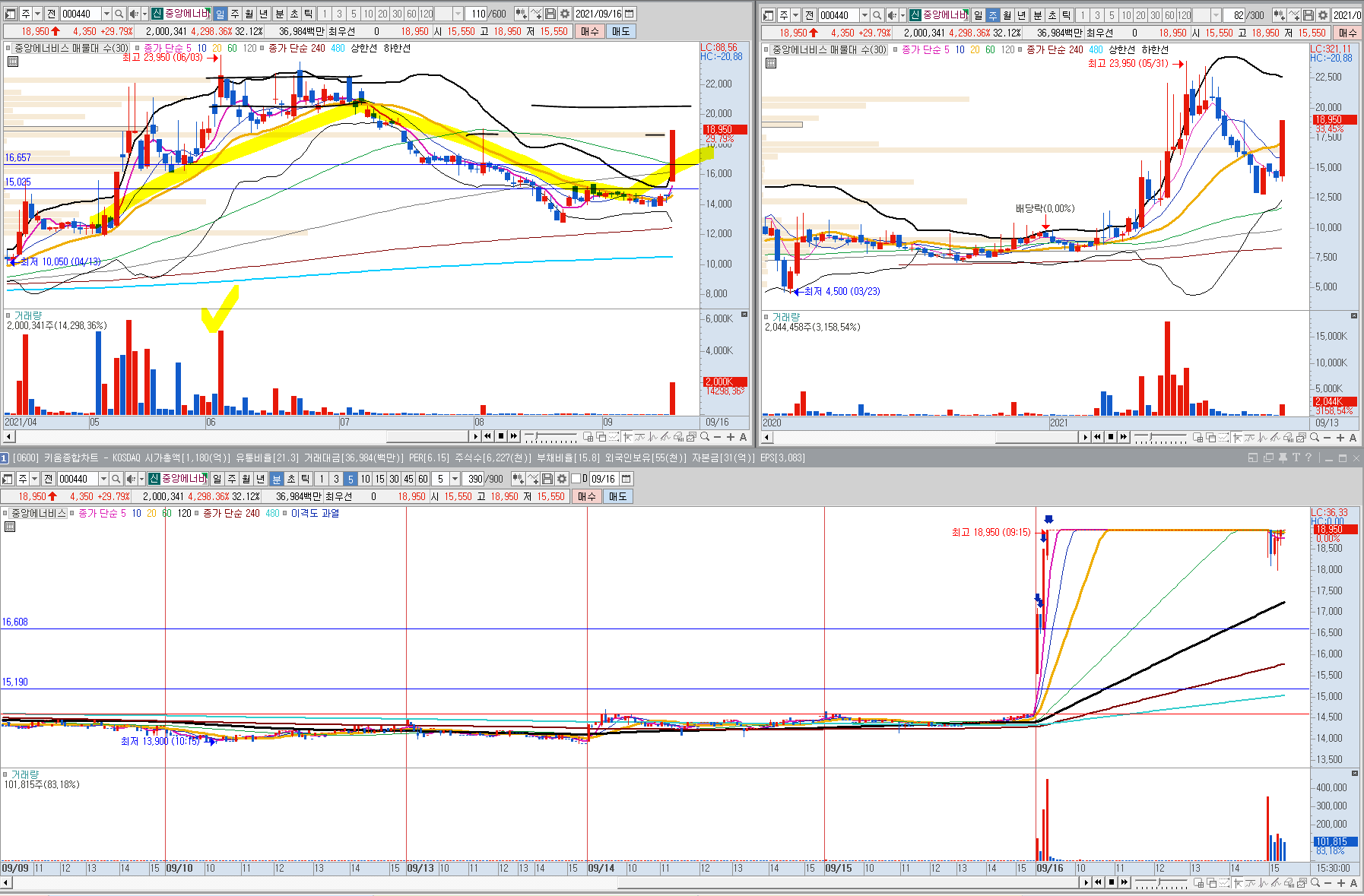The image size is (1364, 896).
Task: Click the daily chart horizontal scrollbar thumb
Action: [x=427, y=437]
